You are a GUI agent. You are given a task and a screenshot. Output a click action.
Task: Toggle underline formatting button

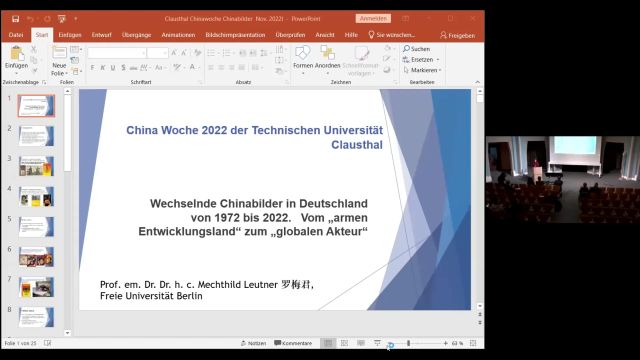coord(113,68)
